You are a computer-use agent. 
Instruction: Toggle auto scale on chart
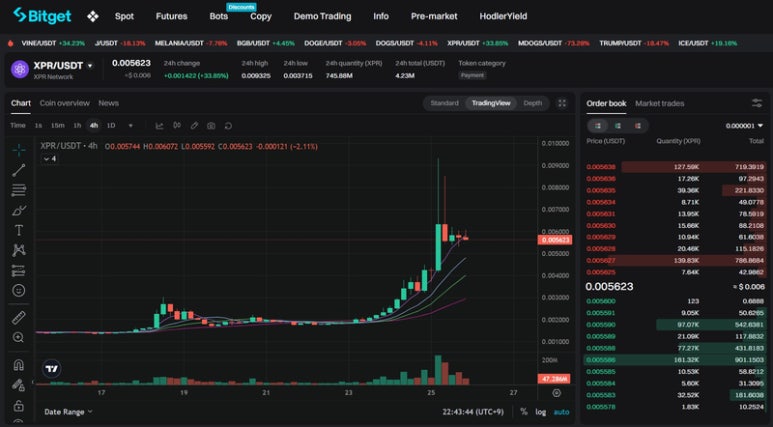pyautogui.click(x=562, y=412)
